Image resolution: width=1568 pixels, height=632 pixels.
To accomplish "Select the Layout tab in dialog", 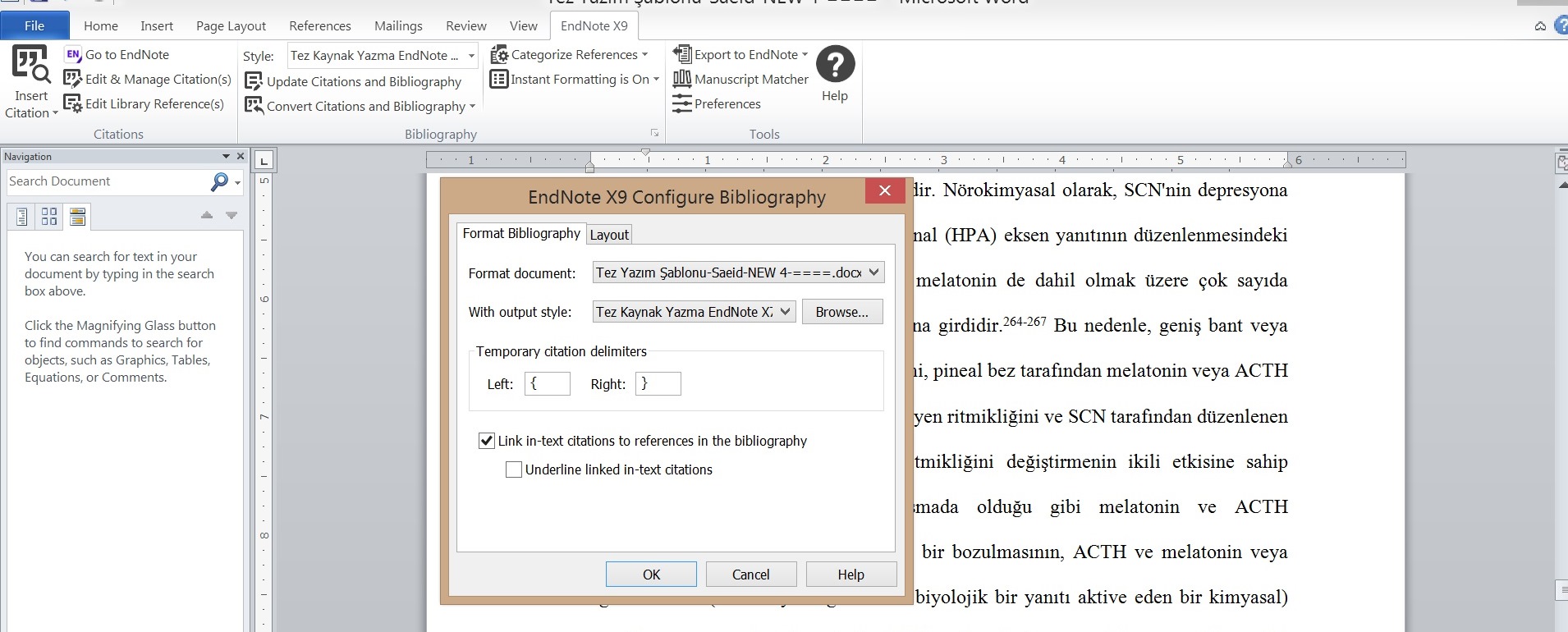I will (x=609, y=235).
